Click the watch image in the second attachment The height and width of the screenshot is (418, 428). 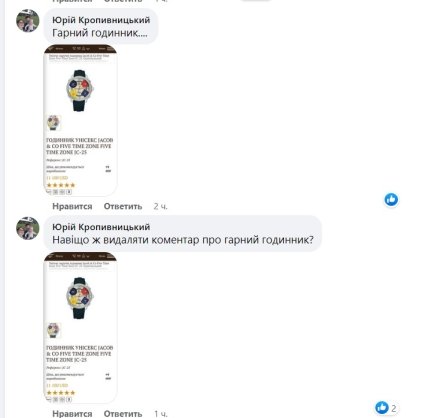coord(80,298)
